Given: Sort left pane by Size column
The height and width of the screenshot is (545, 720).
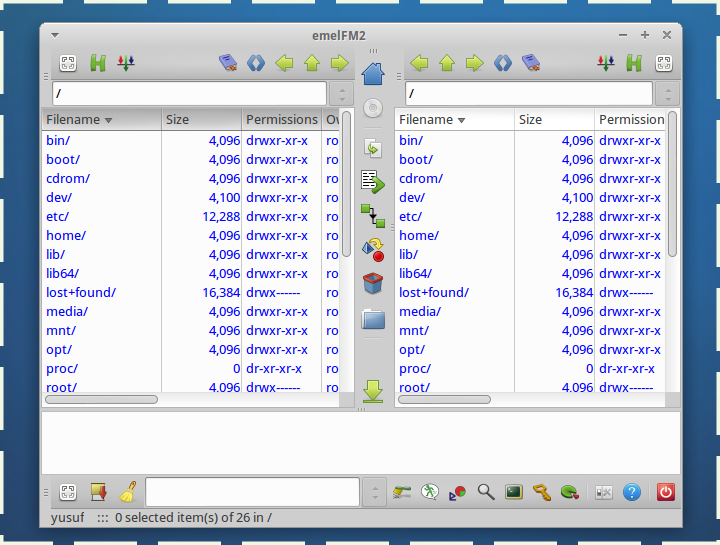Looking at the screenshot, I should click(x=201, y=120).
